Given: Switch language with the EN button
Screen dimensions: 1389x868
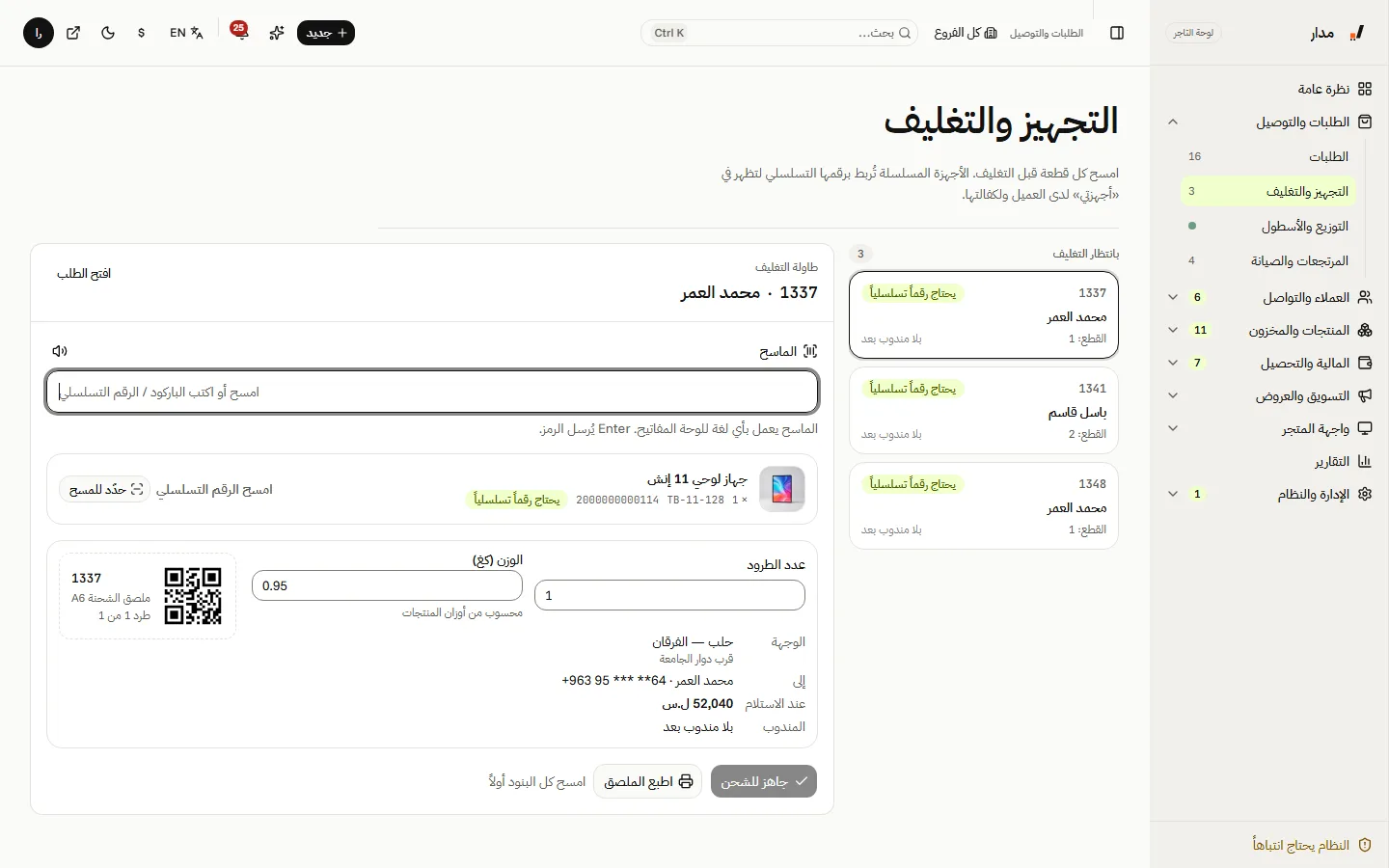Looking at the screenshot, I should coord(186,33).
